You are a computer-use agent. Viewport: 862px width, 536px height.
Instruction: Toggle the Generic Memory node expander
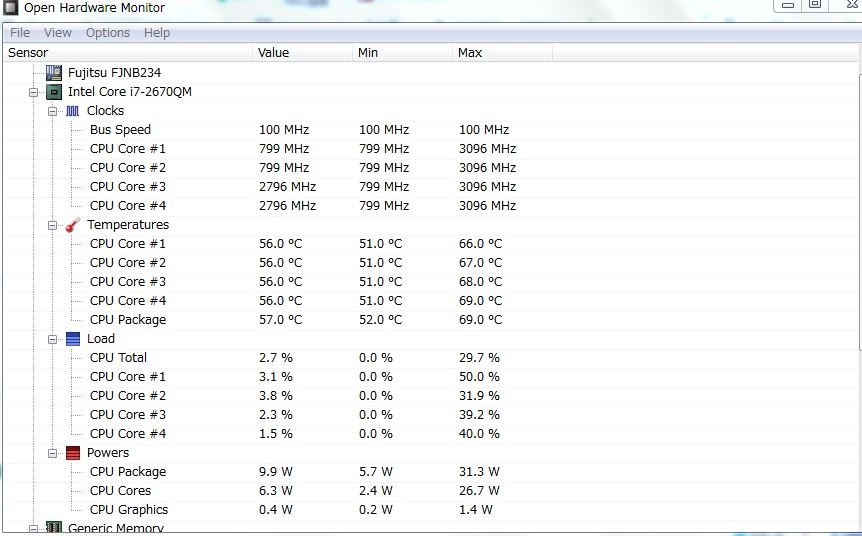(34, 529)
